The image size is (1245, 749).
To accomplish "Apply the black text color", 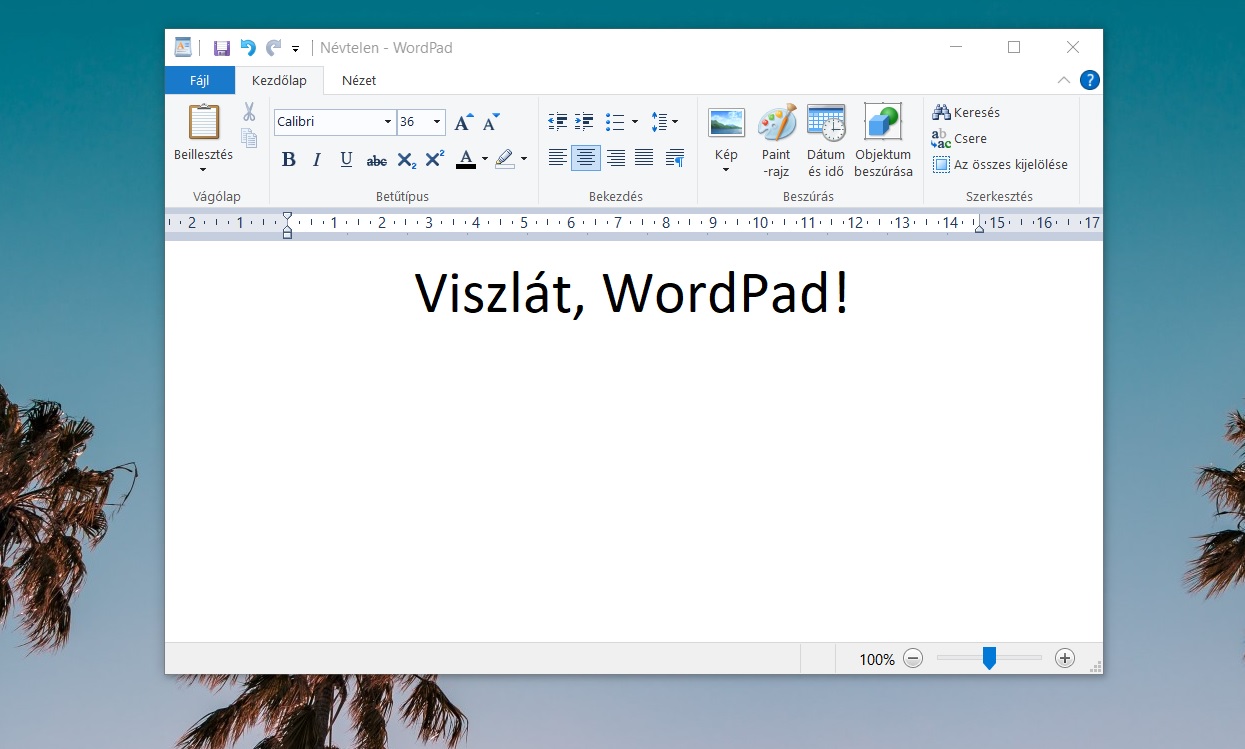I will click(x=465, y=159).
